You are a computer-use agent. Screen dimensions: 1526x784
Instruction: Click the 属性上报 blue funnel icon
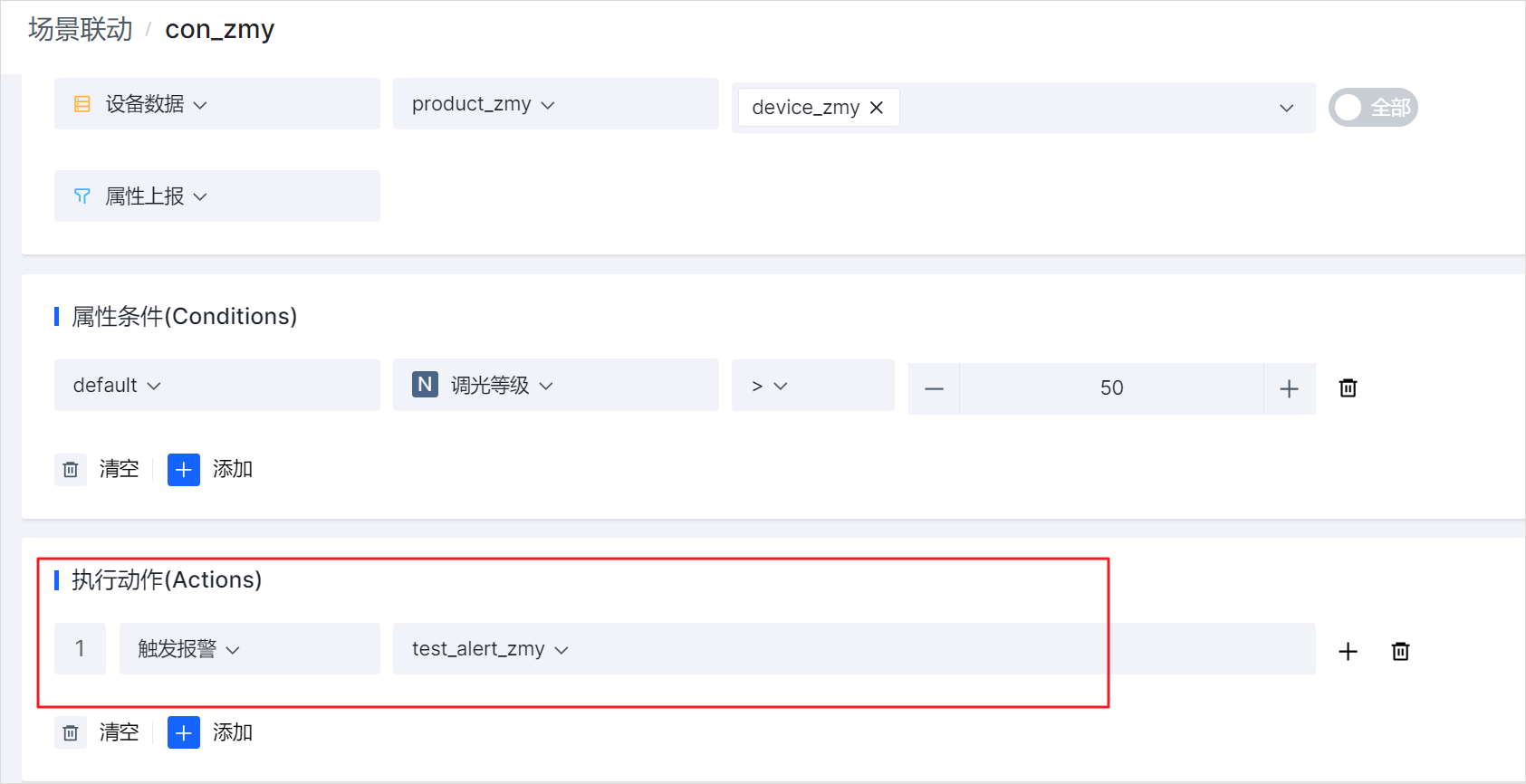click(x=82, y=196)
